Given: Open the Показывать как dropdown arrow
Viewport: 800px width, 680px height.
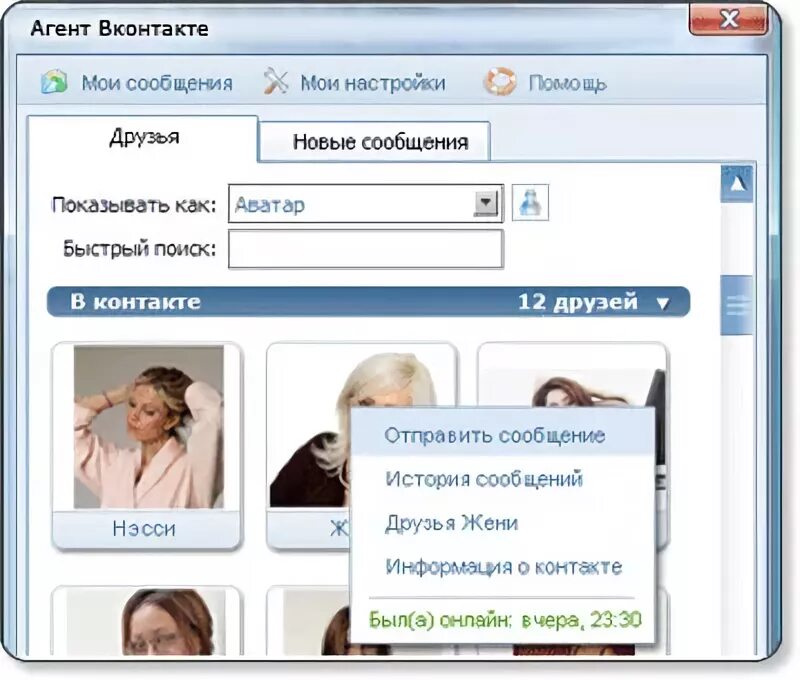Looking at the screenshot, I should [x=486, y=203].
